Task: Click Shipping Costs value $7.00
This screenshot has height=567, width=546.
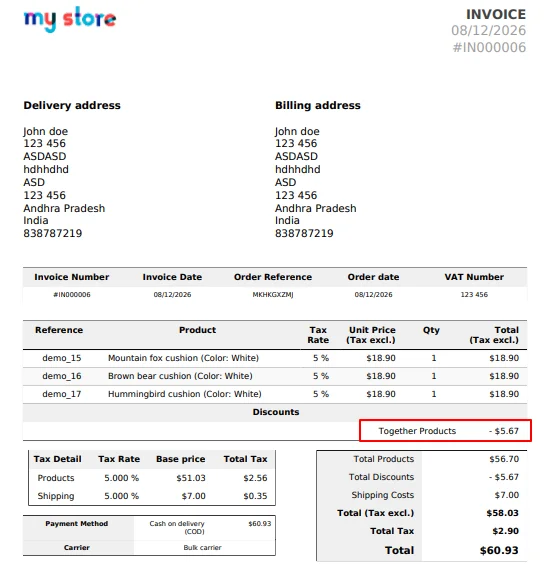Action: tap(507, 495)
